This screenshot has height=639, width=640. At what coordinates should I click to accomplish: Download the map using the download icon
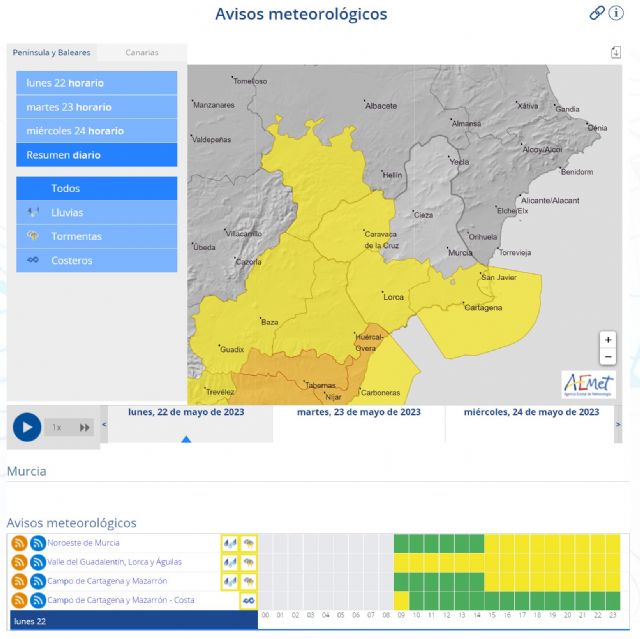point(616,52)
